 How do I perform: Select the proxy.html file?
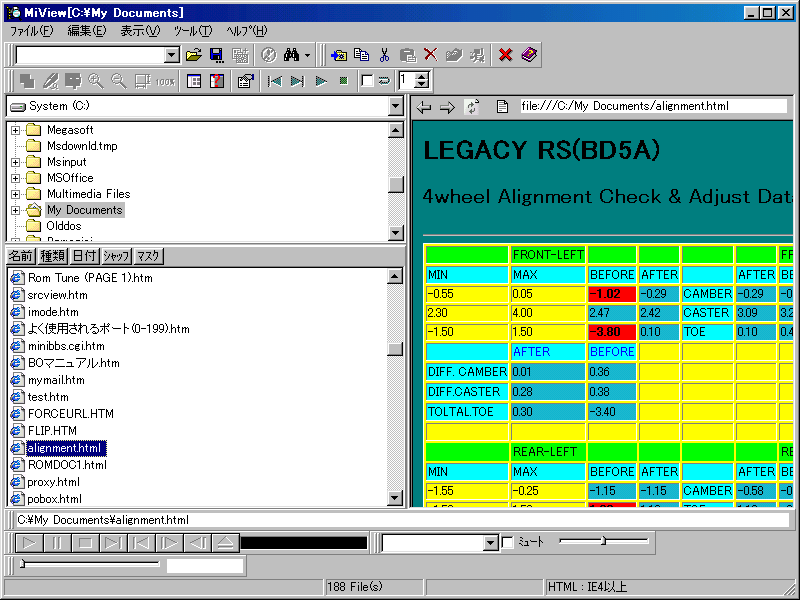[54, 482]
